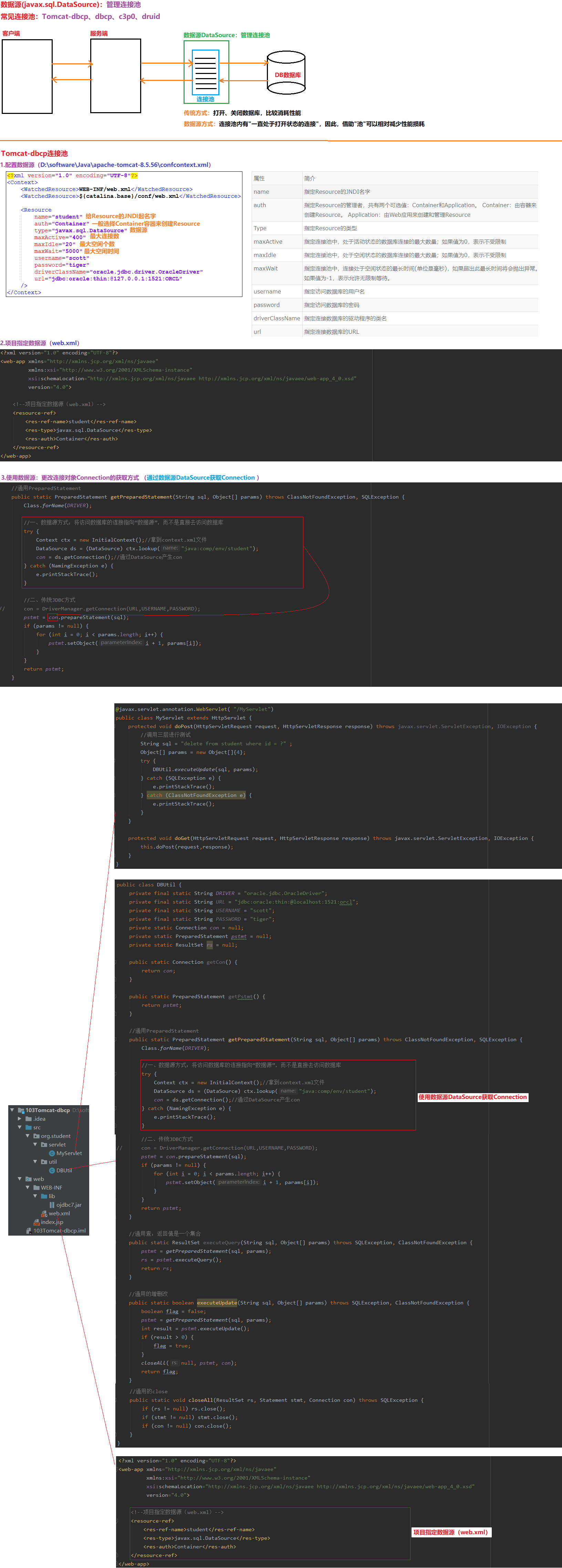Select the util package in tree
Viewport: 562px width, 1568px height.
52,1161
